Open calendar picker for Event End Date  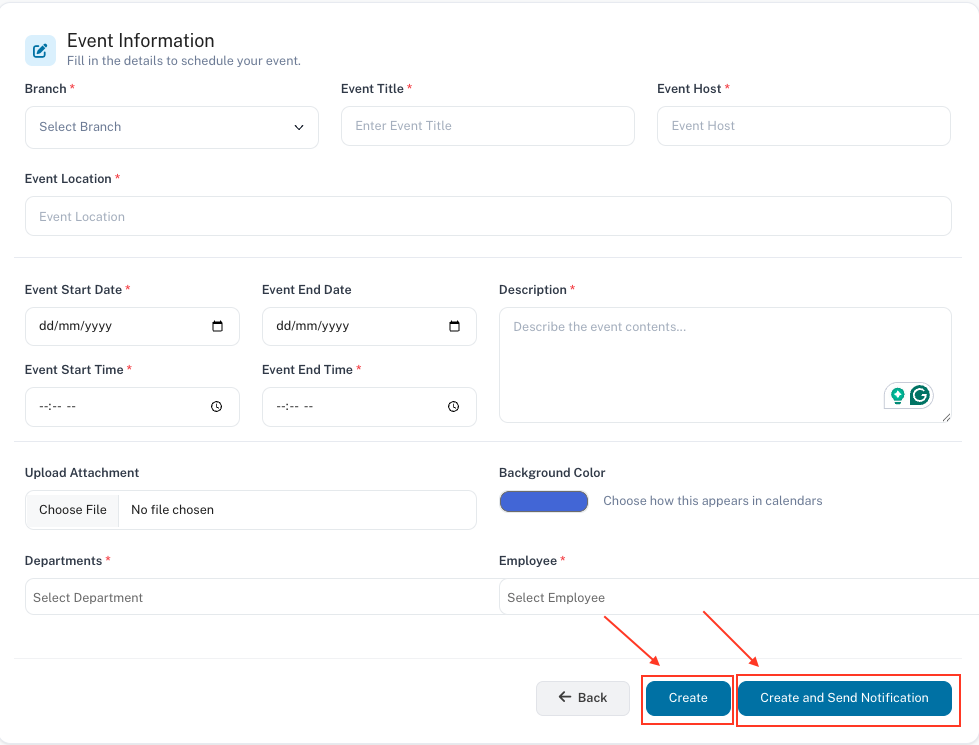pos(455,326)
